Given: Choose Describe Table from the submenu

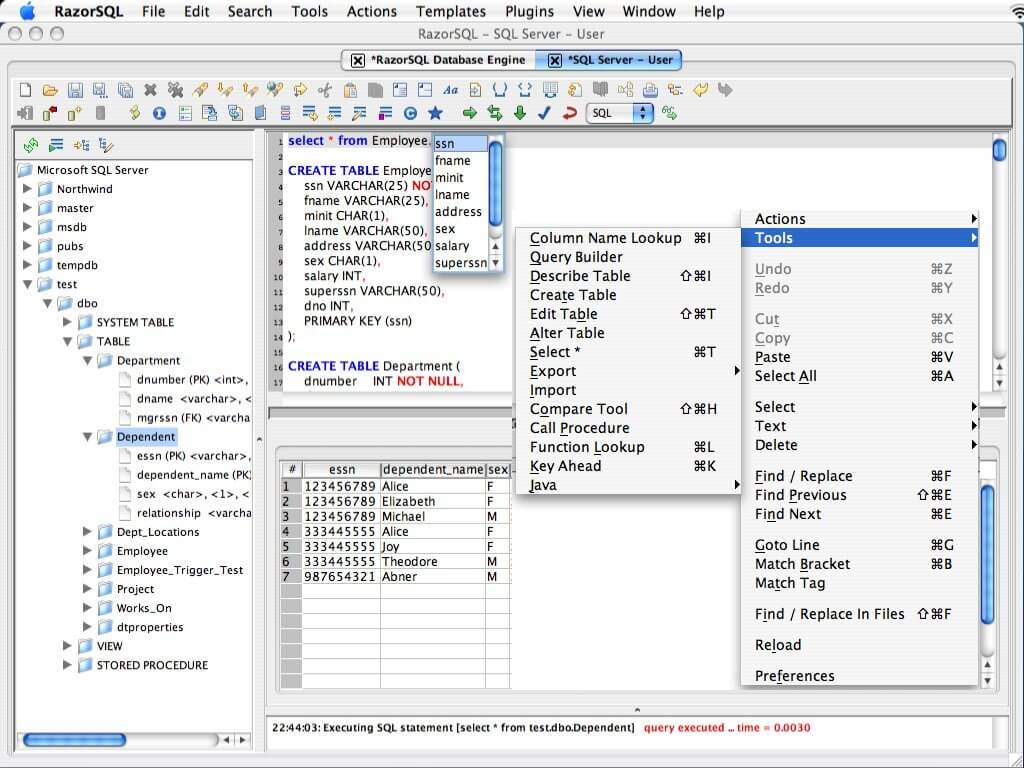Looking at the screenshot, I should [627, 276].
